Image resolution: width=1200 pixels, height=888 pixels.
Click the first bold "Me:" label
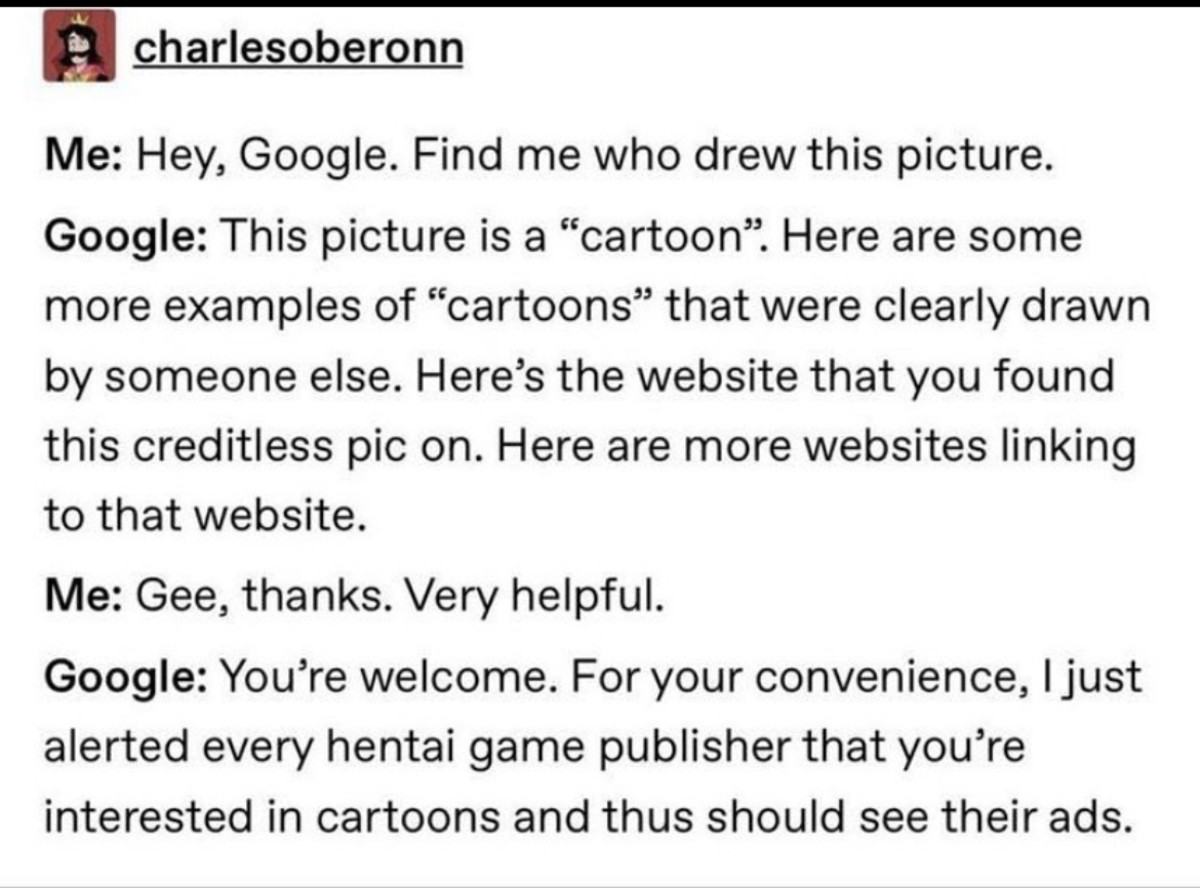point(86,157)
